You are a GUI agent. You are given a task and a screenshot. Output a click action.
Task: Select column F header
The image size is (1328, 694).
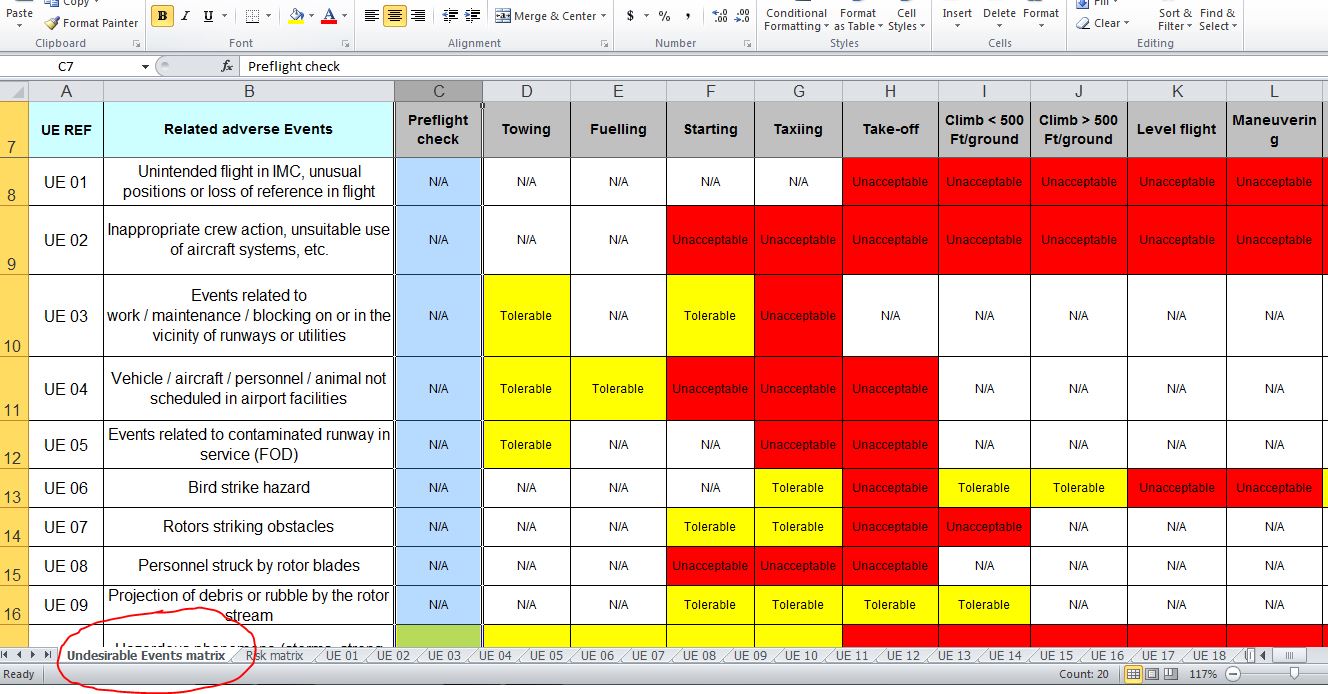(x=710, y=92)
